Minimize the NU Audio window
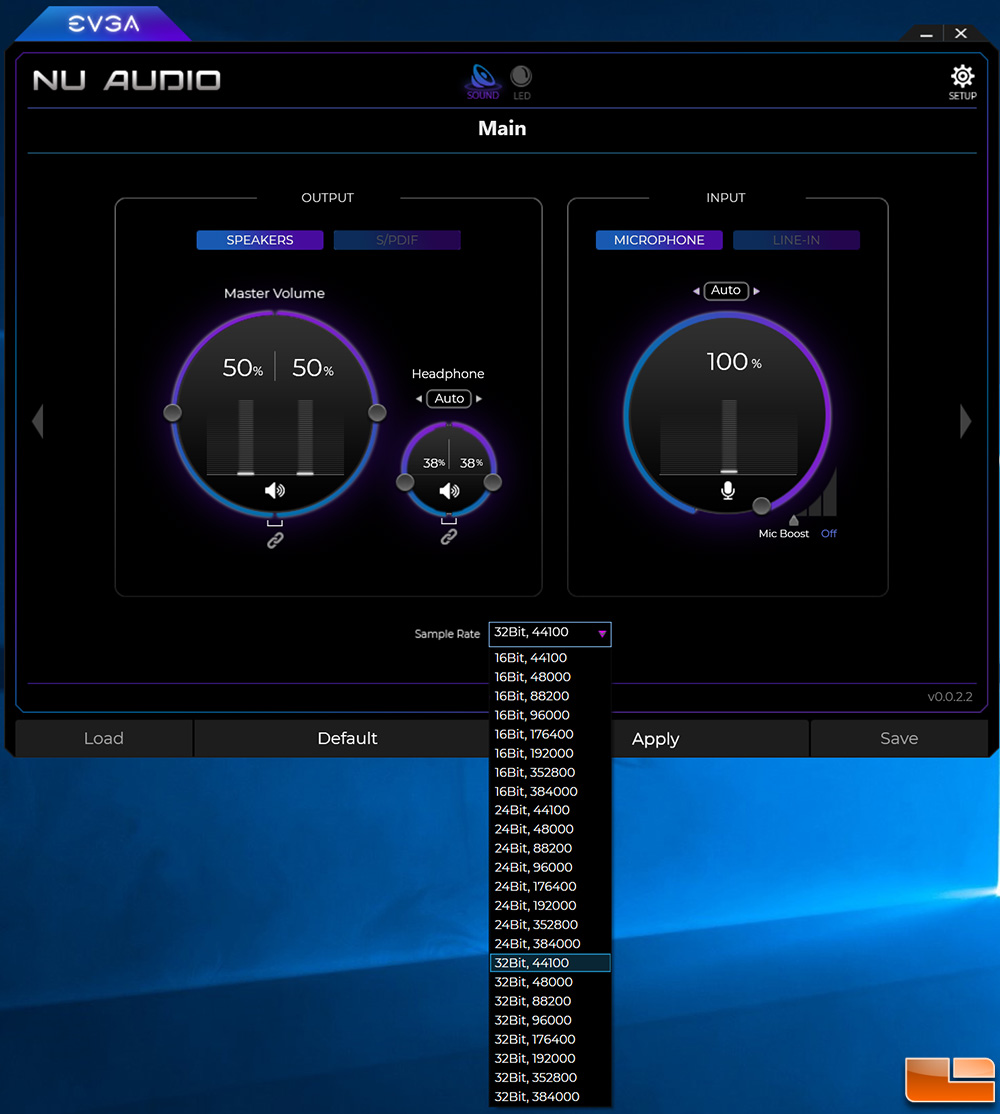The width and height of the screenshot is (1000, 1114). (x=926, y=34)
